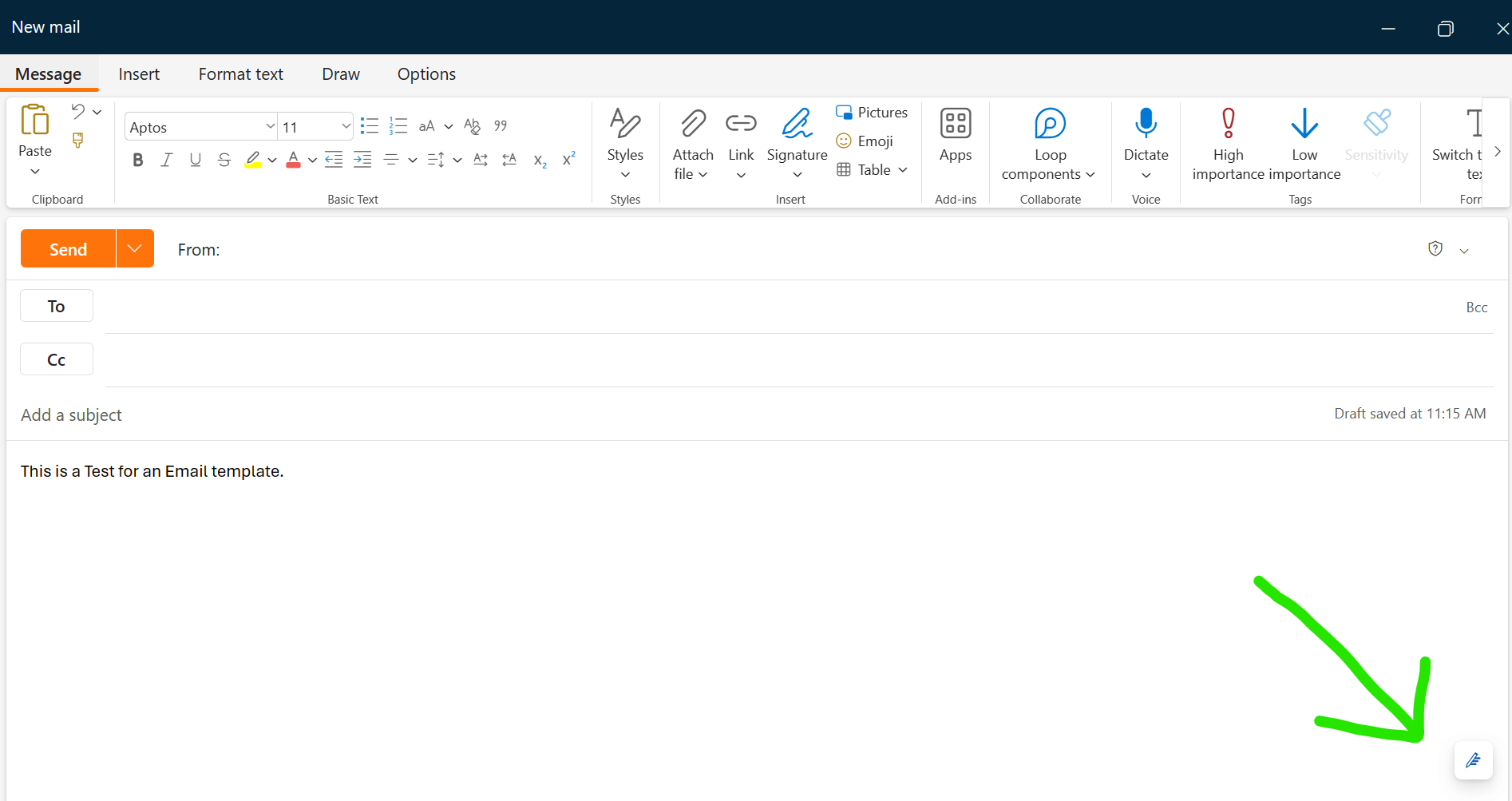Click the floating editor pen icon
Screen dimensions: 1512x801
pos(1473,759)
